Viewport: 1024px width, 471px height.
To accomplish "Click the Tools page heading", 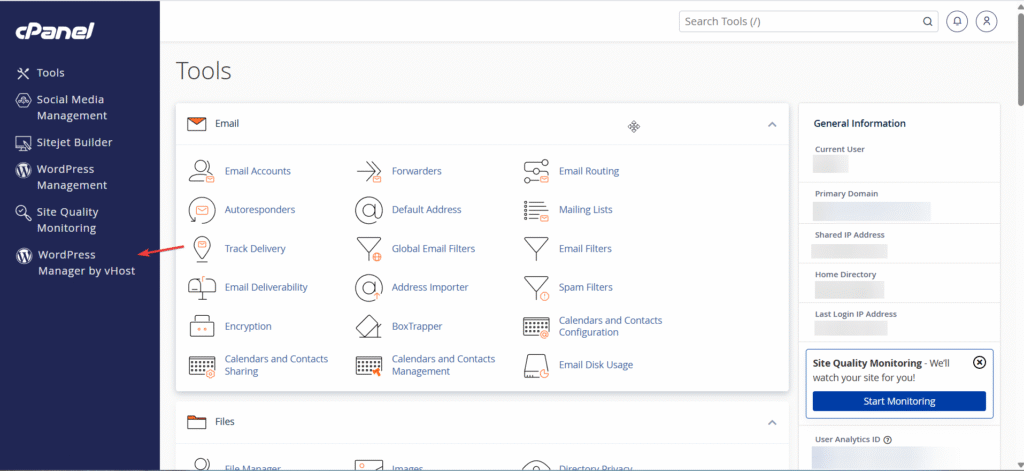I will pos(204,71).
